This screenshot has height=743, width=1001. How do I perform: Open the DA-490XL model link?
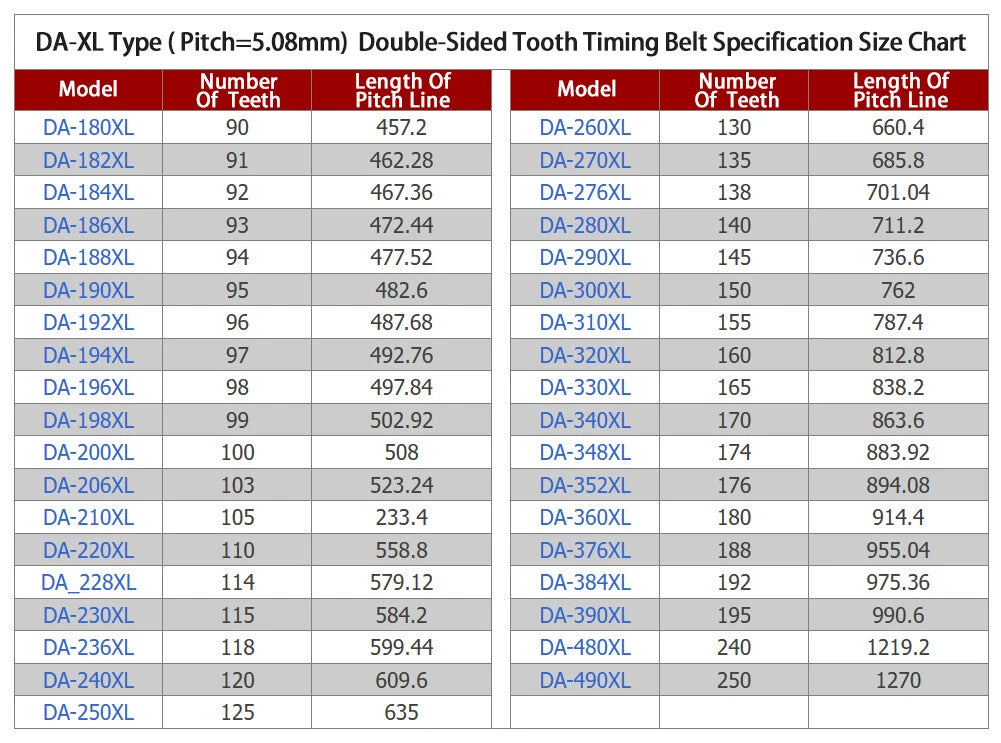[x=585, y=680]
